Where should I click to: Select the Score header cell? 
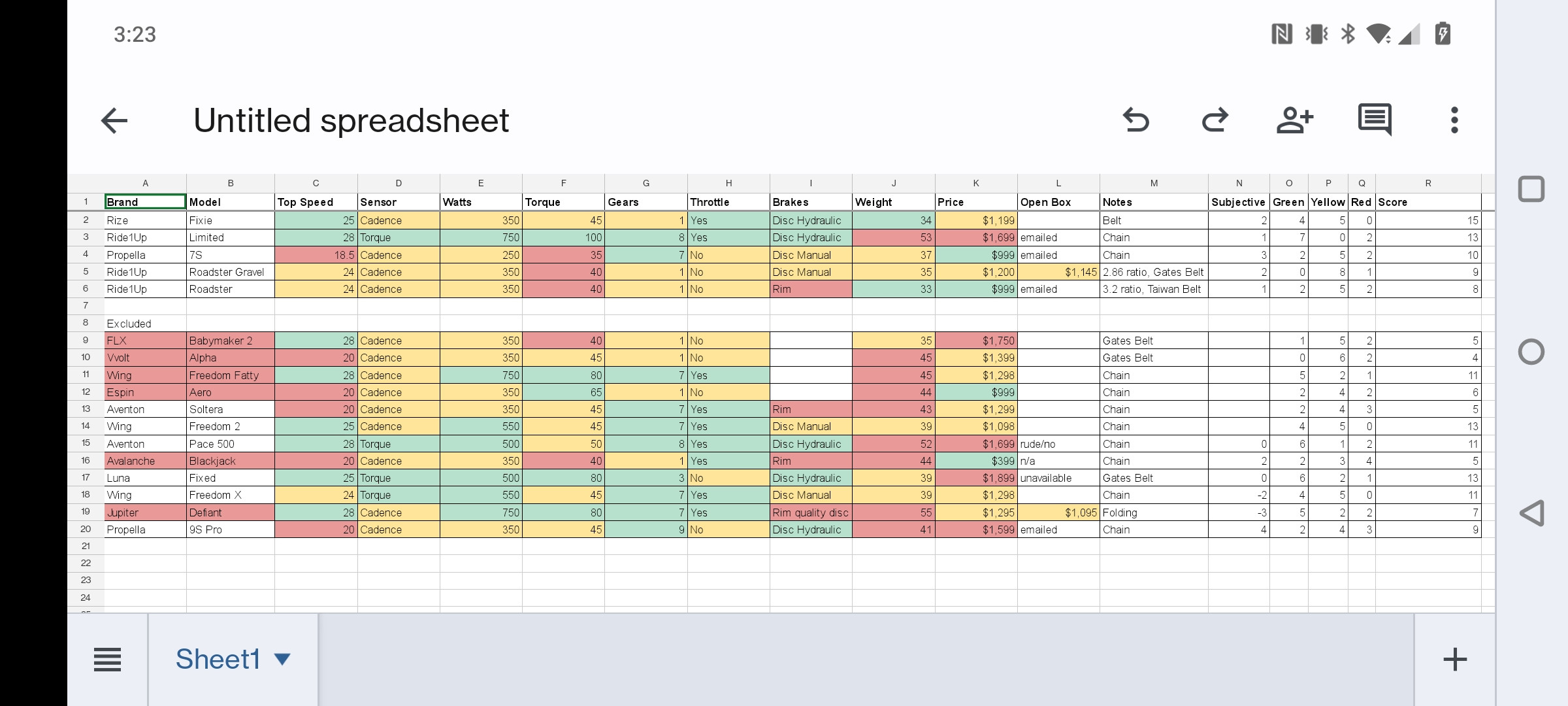[x=1428, y=202]
